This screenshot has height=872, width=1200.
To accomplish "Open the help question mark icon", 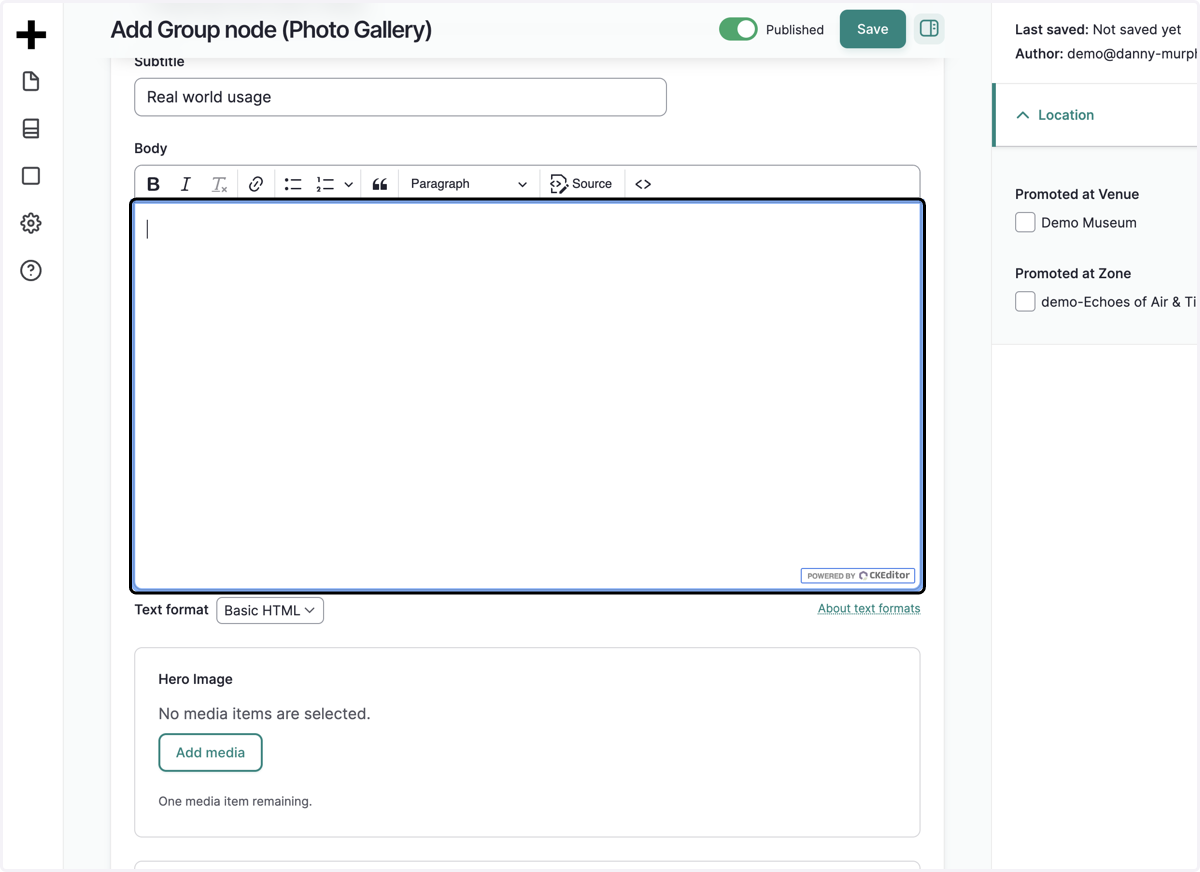I will [31, 270].
